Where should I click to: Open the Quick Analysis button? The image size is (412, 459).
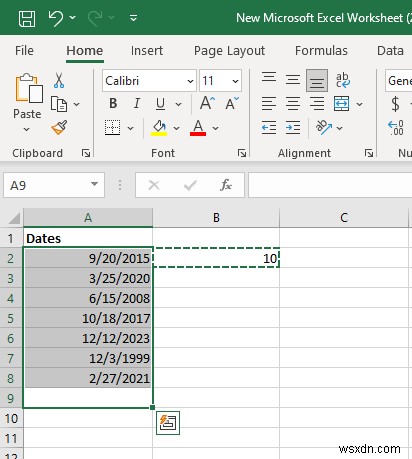[168, 423]
